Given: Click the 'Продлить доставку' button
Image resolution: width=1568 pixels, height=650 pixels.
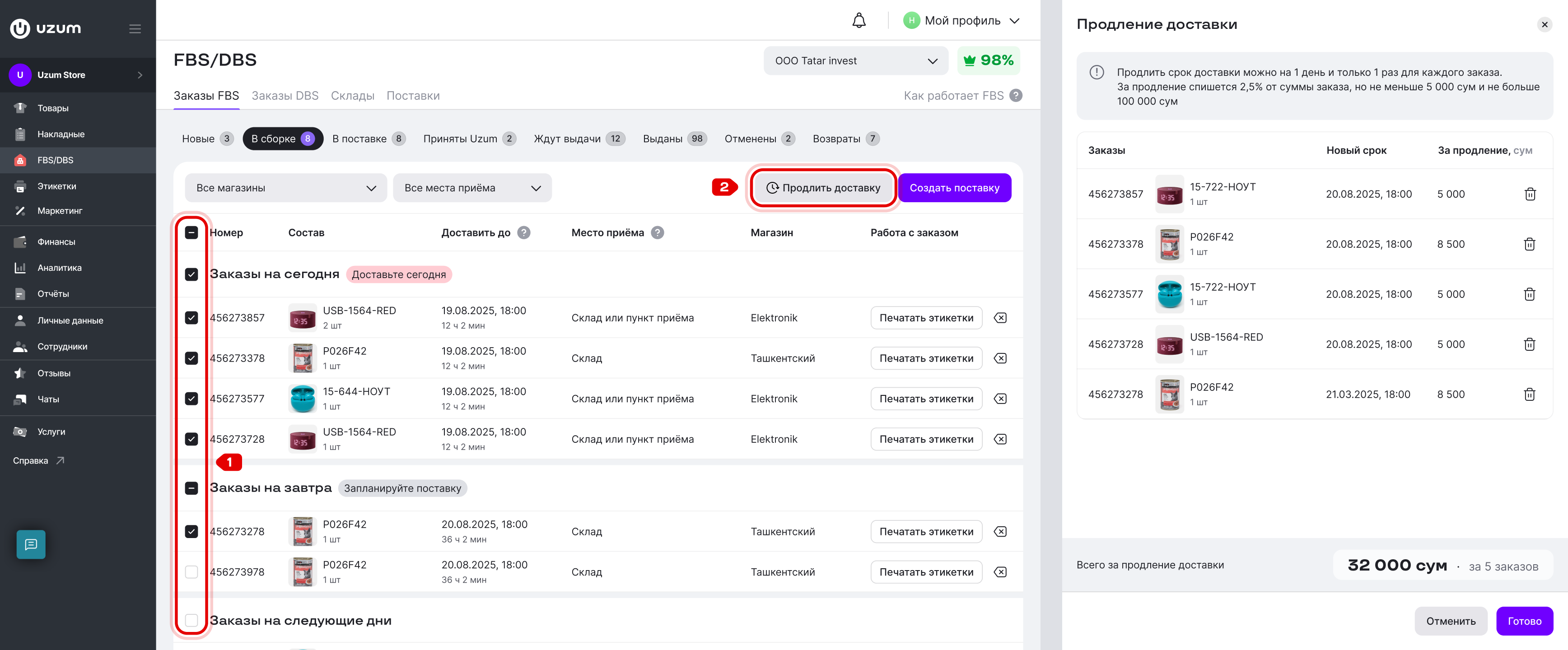Looking at the screenshot, I should point(823,188).
